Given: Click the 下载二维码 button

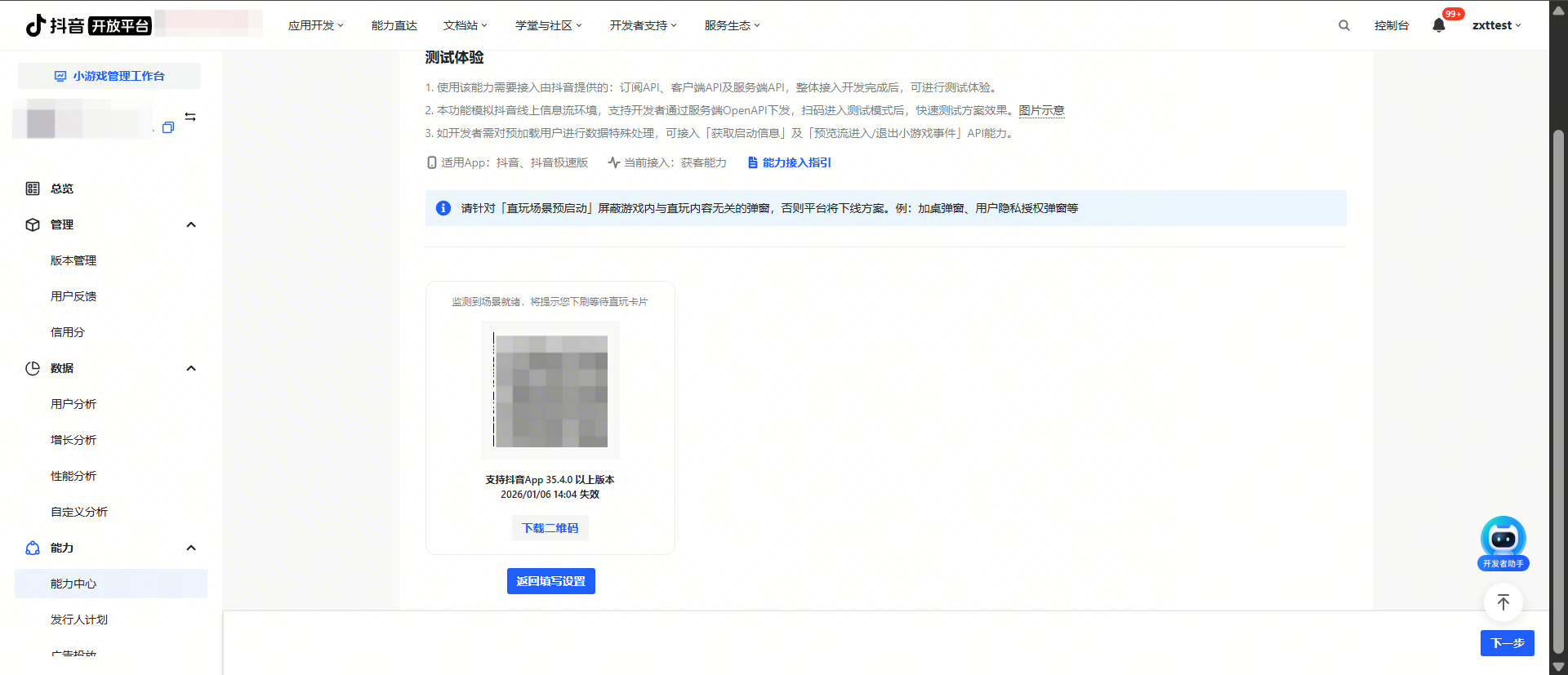Looking at the screenshot, I should click(x=550, y=528).
